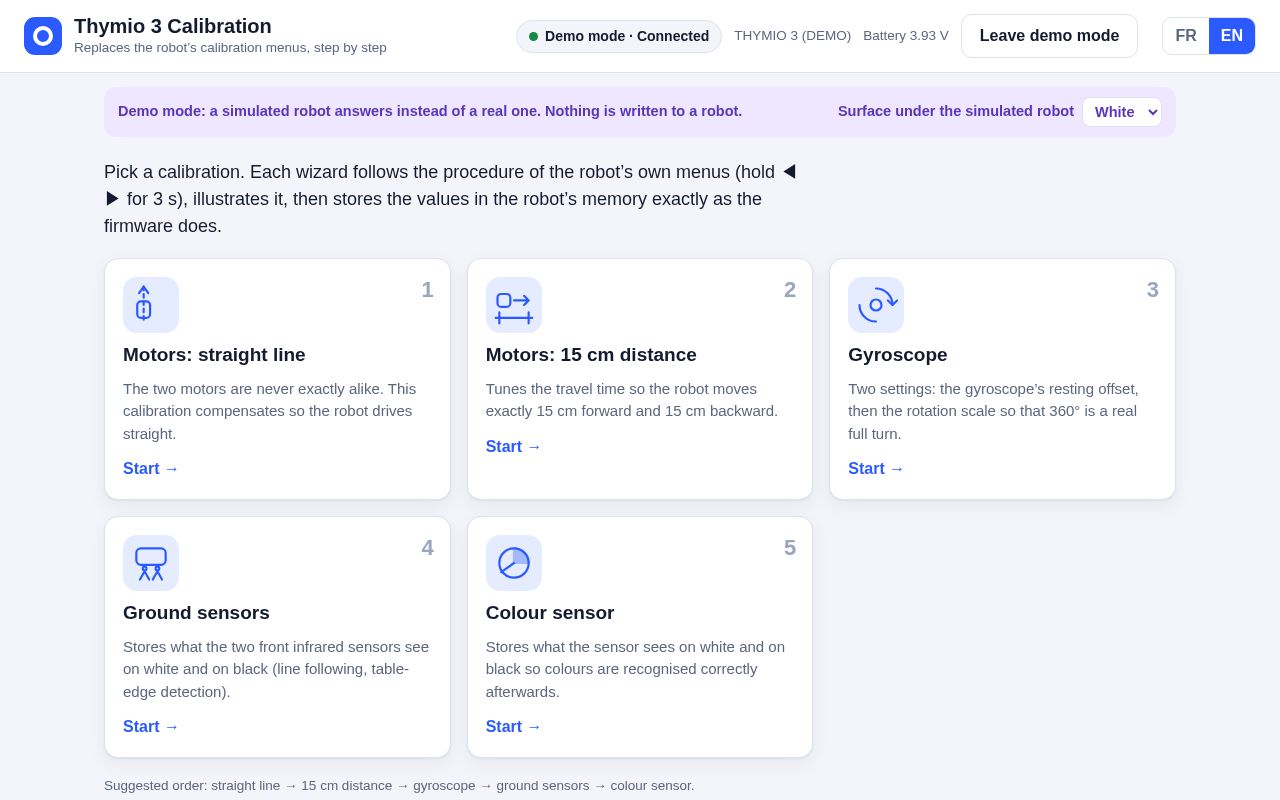Click the Colour sensor card title
The width and height of the screenshot is (1280, 800).
(x=550, y=613)
